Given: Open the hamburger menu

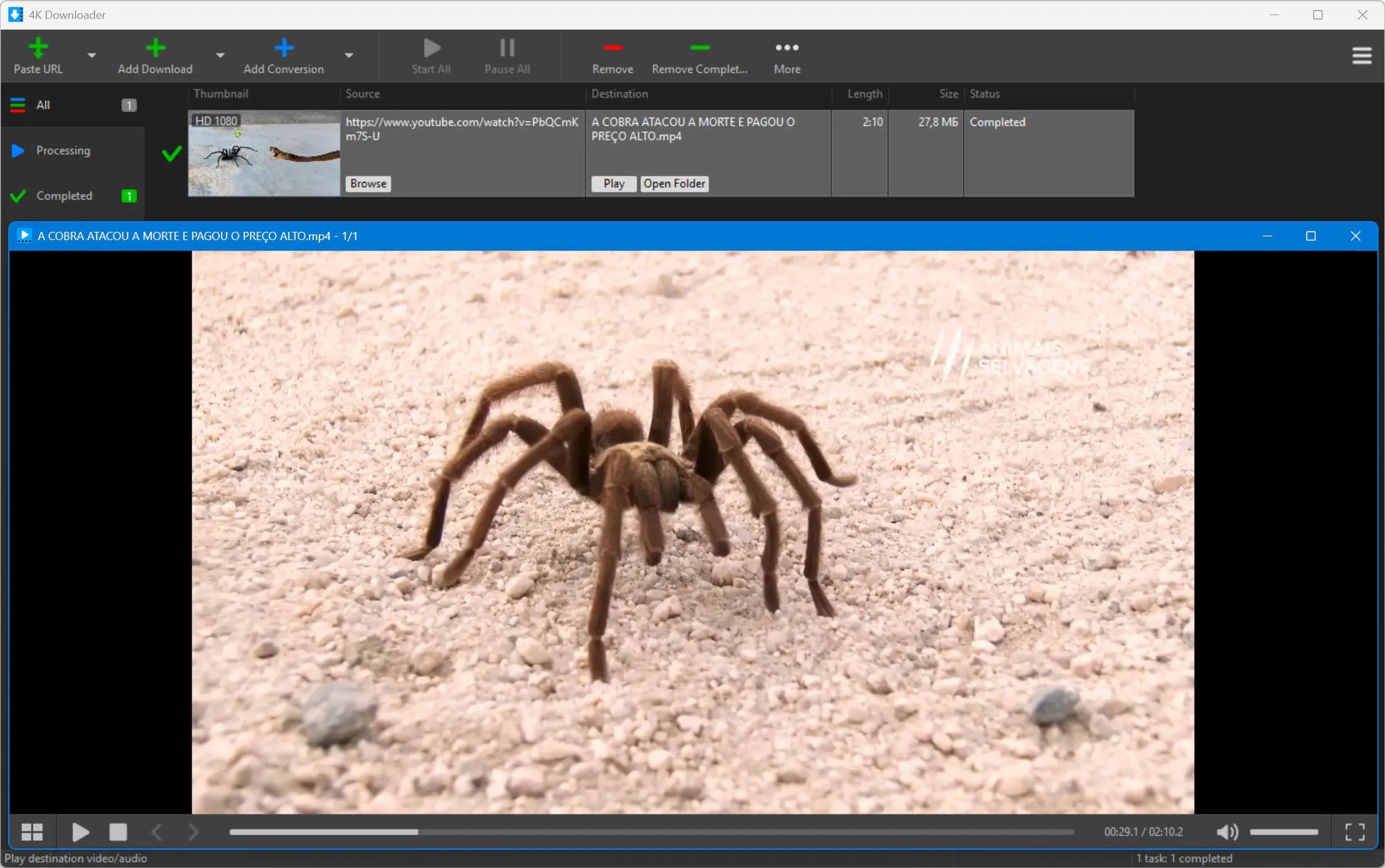Looking at the screenshot, I should click(x=1362, y=55).
